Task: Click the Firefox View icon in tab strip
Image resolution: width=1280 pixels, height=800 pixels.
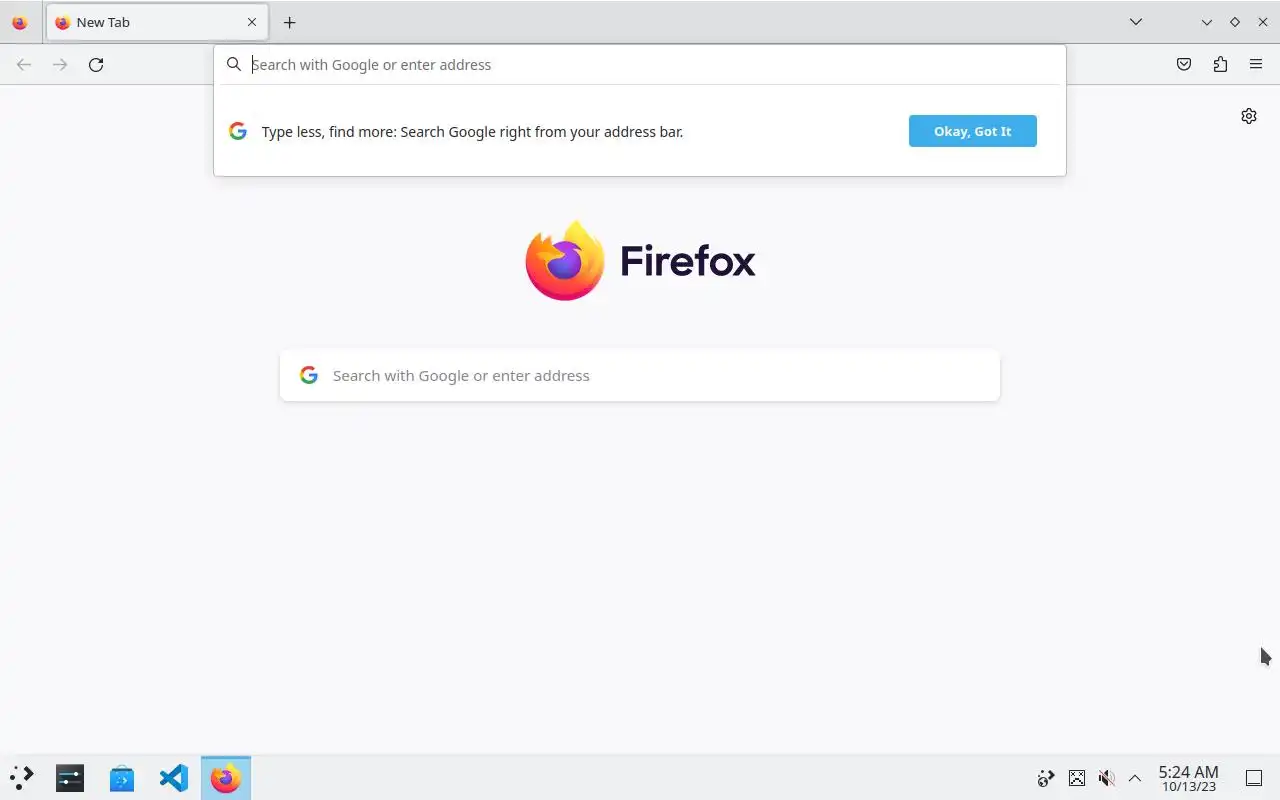Action: [x=19, y=22]
